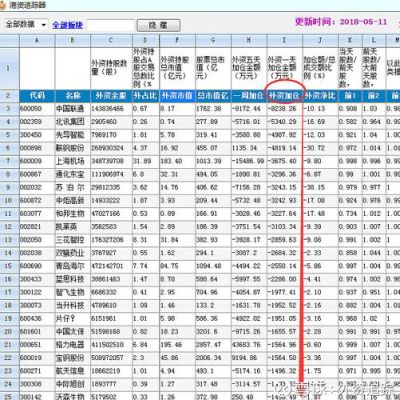The width and height of the screenshot is (400, 400).
Task: Select column G header
Action: tap(213, 40)
